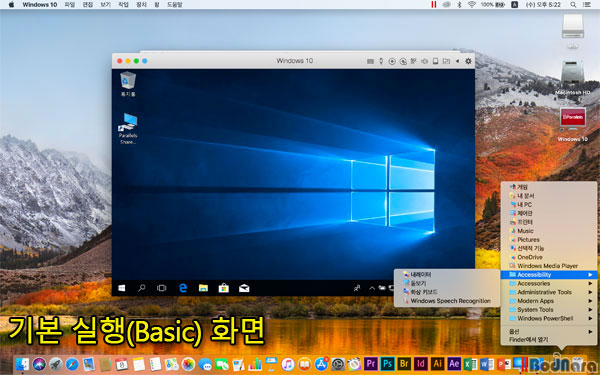This screenshot has height=375, width=600.
Task: Open Word from the Dock
Action: (487, 364)
